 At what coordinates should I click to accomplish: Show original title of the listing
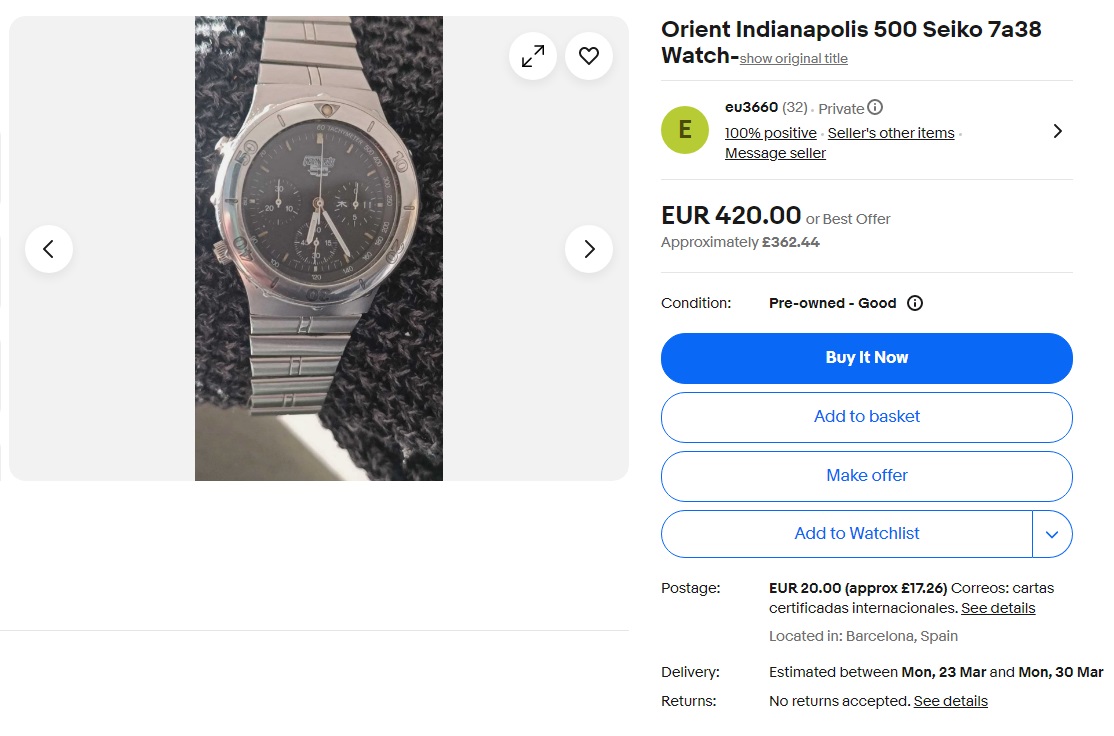(792, 58)
